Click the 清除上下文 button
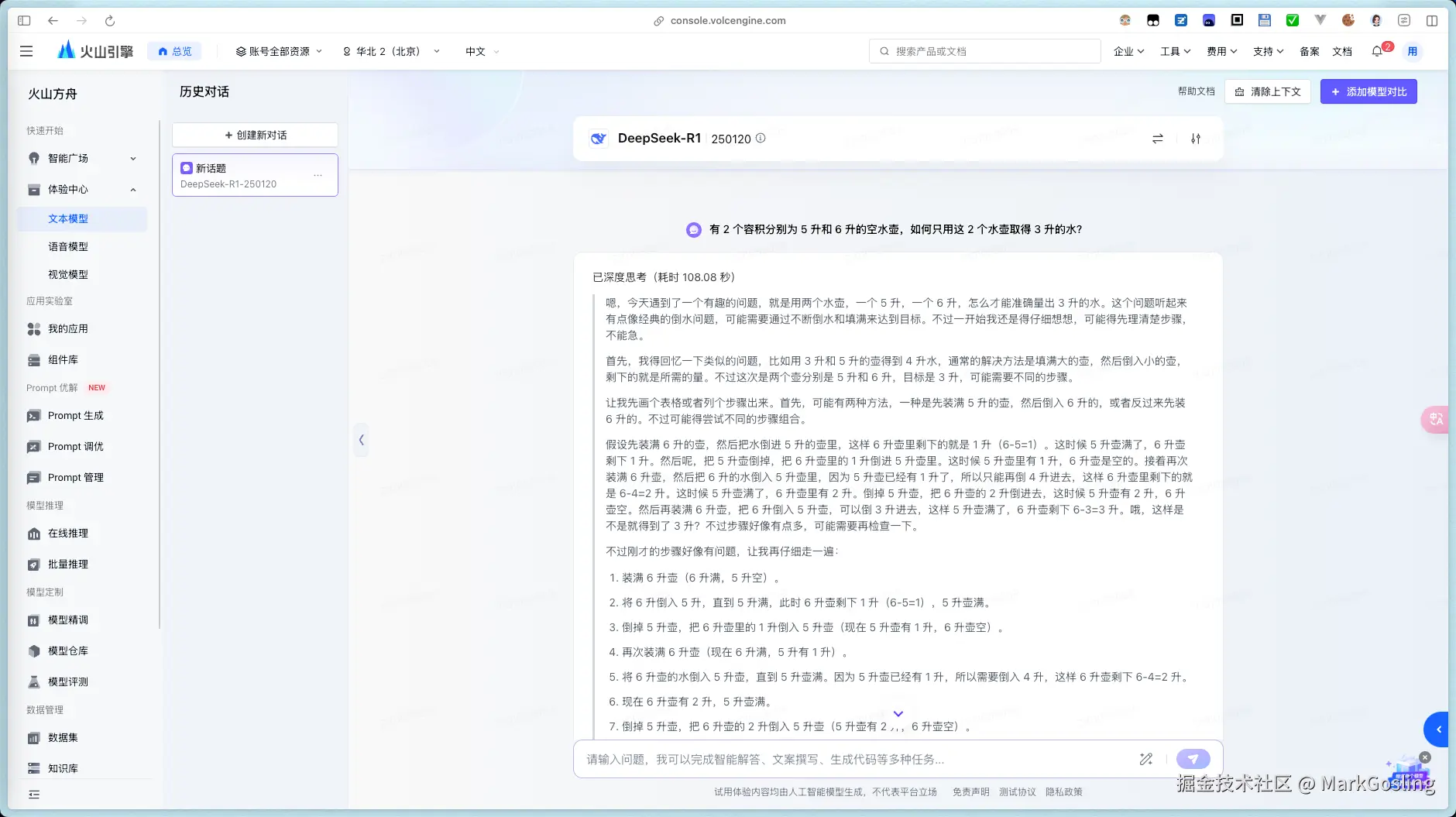The width and height of the screenshot is (1456, 817). (x=1268, y=91)
